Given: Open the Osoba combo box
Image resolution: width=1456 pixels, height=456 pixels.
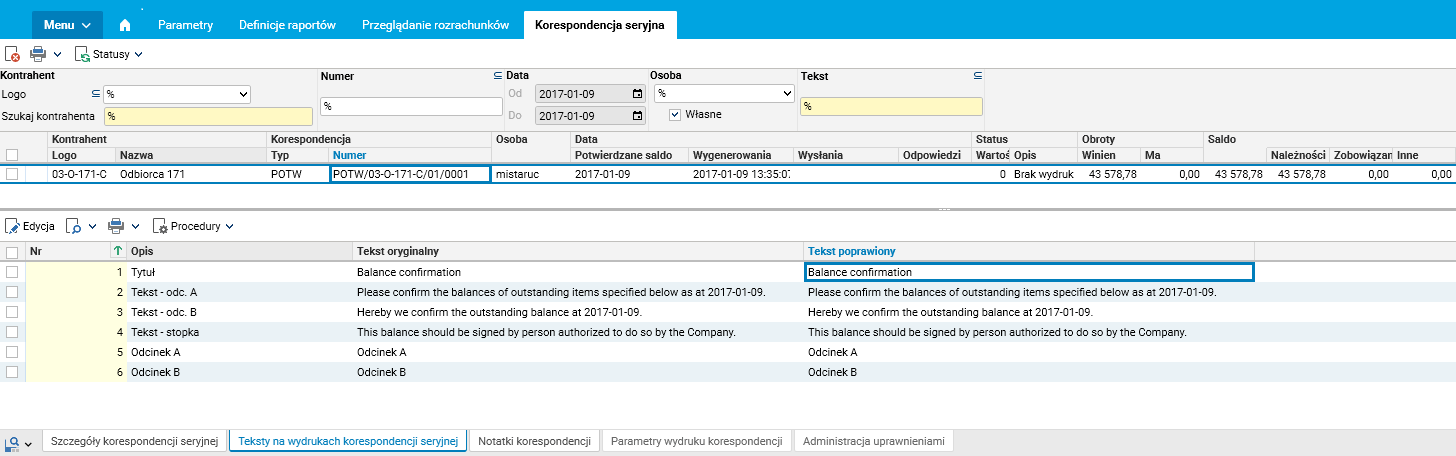Looking at the screenshot, I should pyautogui.click(x=724, y=93).
